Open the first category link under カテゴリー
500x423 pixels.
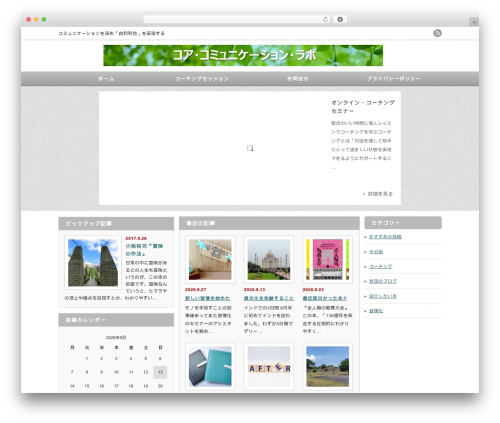click(x=385, y=237)
